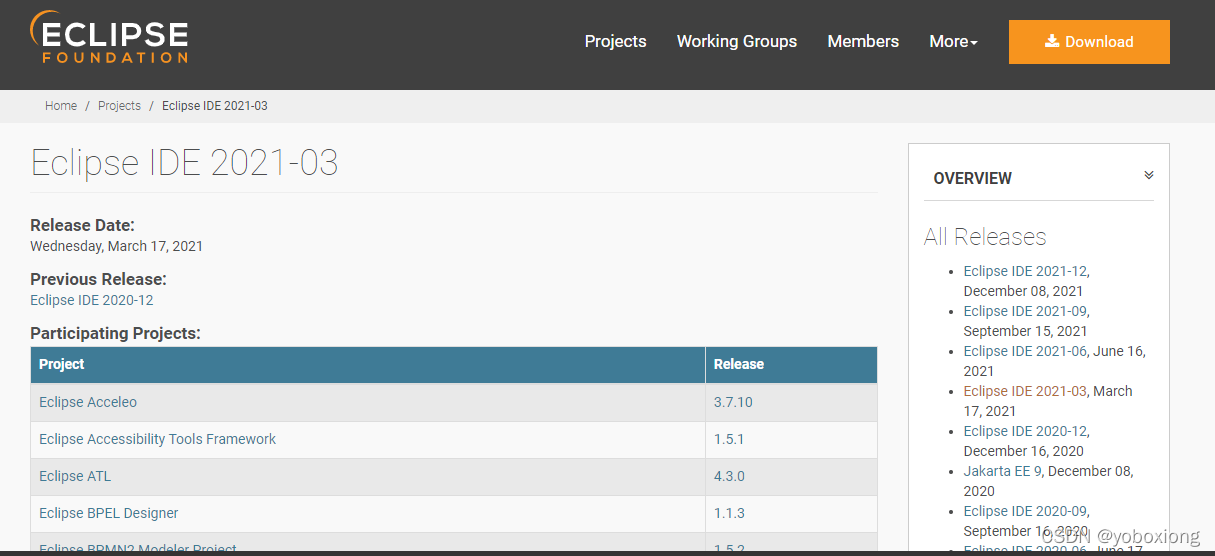The image size is (1215, 556).
Task: Select release version 4.3.0 cell
Action: [x=791, y=476]
